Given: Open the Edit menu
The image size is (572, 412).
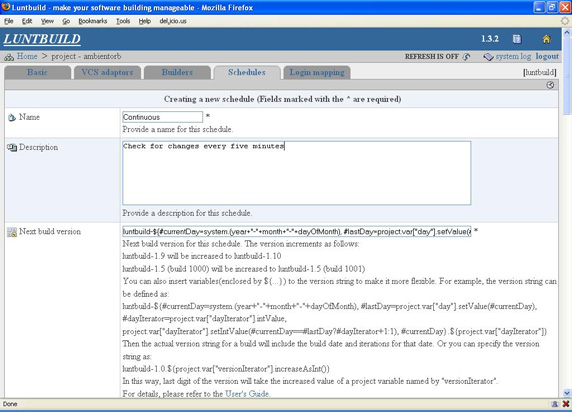Looking at the screenshot, I should (27, 21).
